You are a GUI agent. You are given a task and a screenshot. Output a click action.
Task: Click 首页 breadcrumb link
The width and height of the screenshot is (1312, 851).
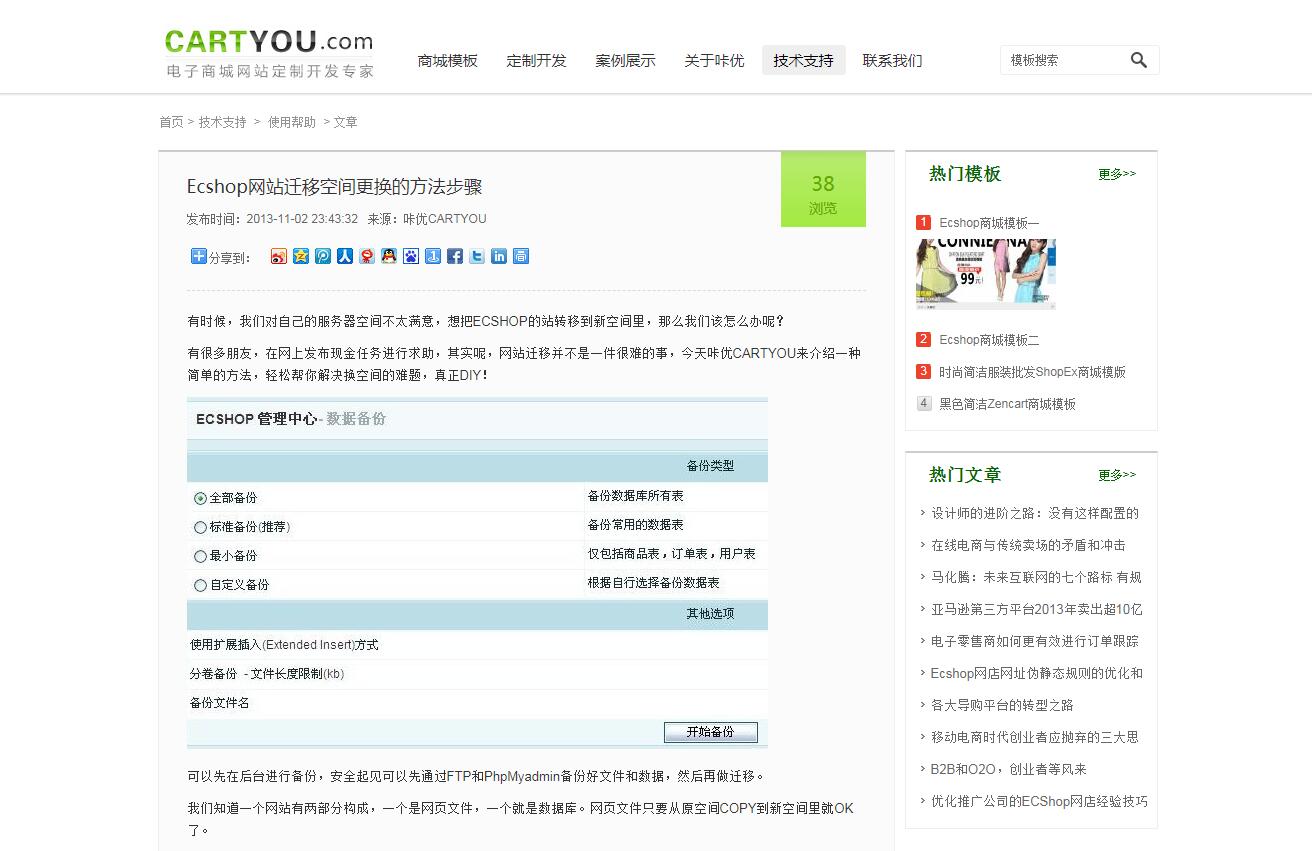click(171, 122)
